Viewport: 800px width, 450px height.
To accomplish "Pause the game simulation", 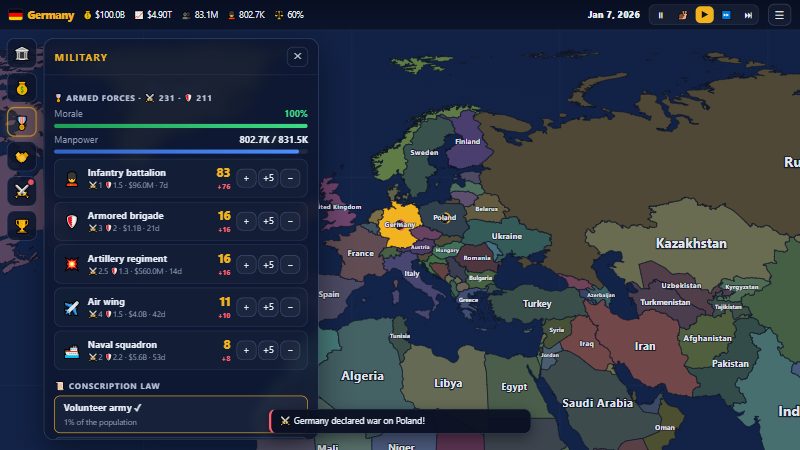I will [x=661, y=15].
